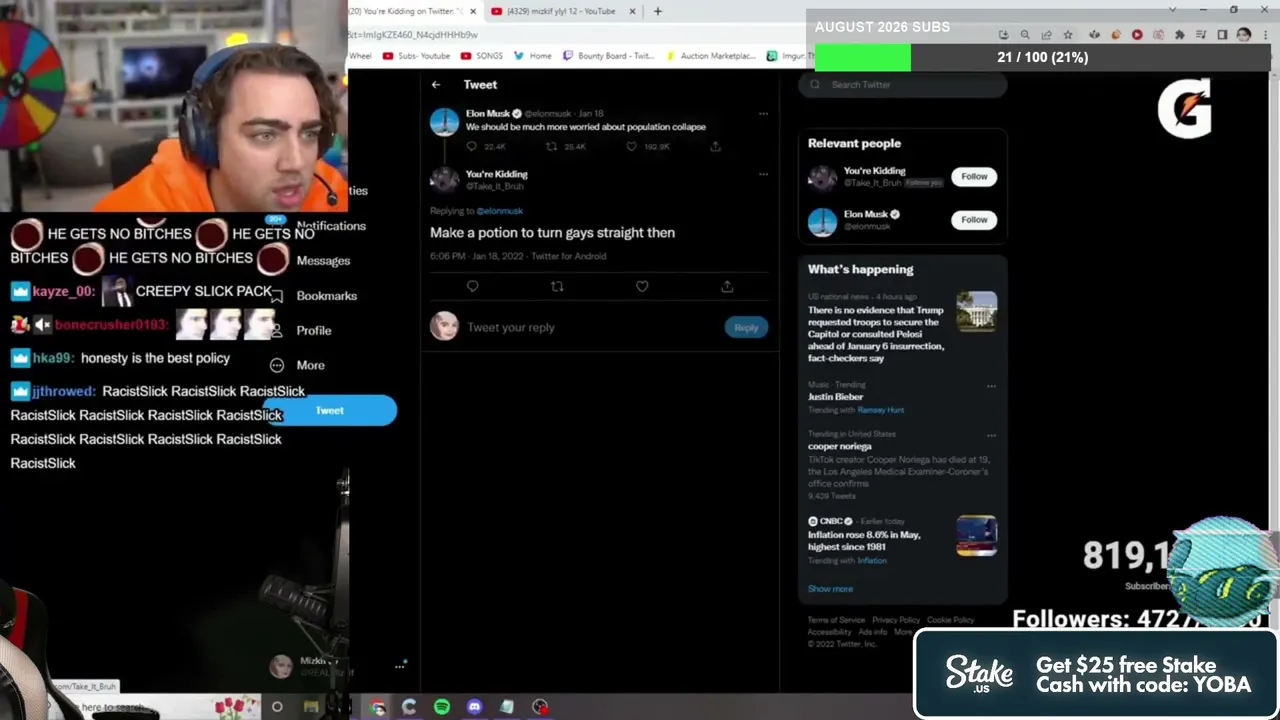Viewport: 1280px width, 720px height.
Task: Retweet Elon Musk's population collapse tweet
Action: (551, 147)
